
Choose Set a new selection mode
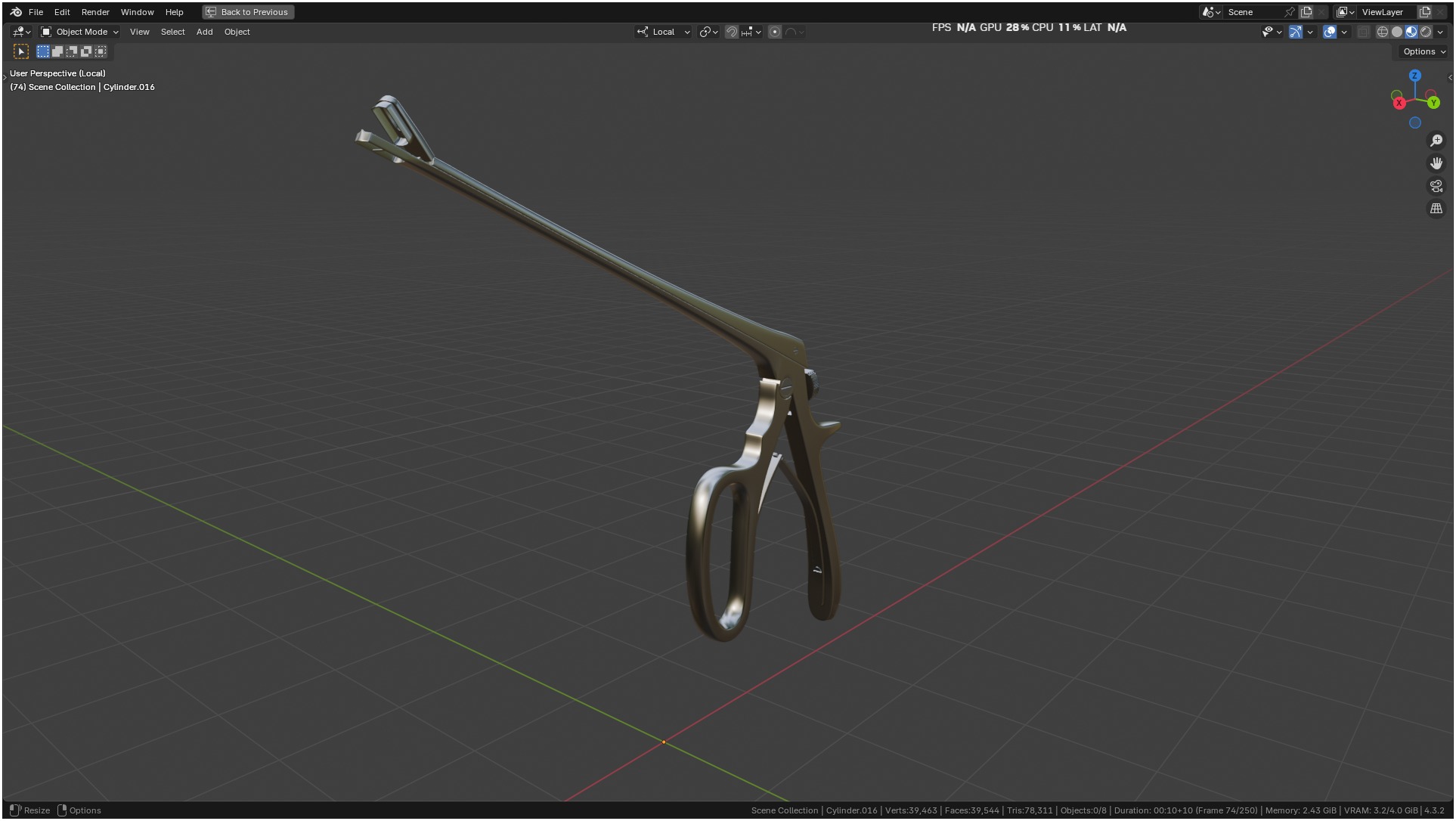(x=43, y=51)
